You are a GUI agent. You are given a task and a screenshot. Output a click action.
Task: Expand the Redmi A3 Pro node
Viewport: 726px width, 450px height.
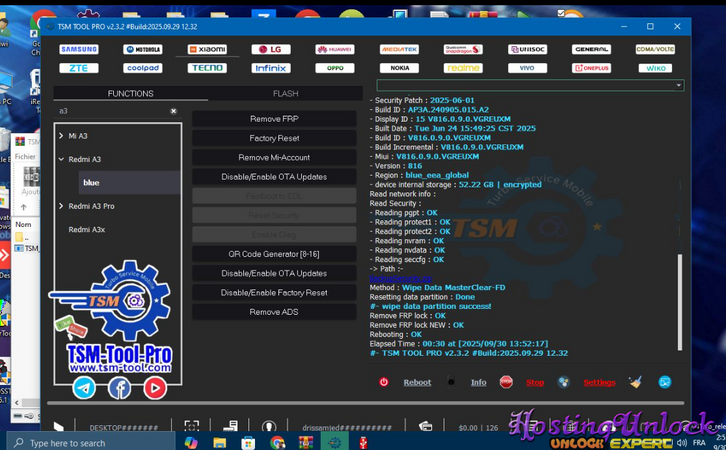62,206
